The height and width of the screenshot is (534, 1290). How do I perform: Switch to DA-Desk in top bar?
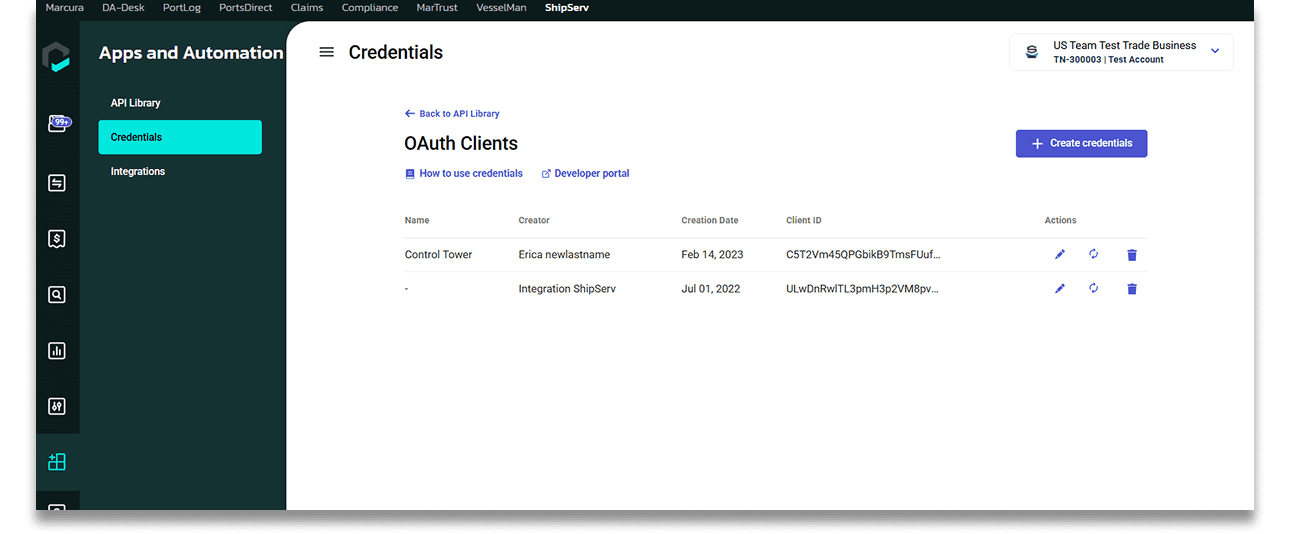(124, 8)
